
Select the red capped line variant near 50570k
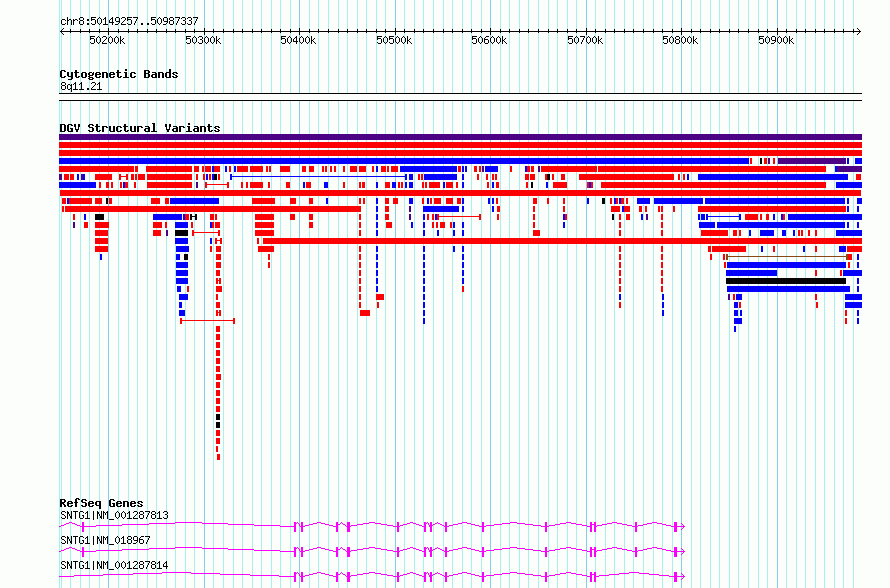coord(458,217)
